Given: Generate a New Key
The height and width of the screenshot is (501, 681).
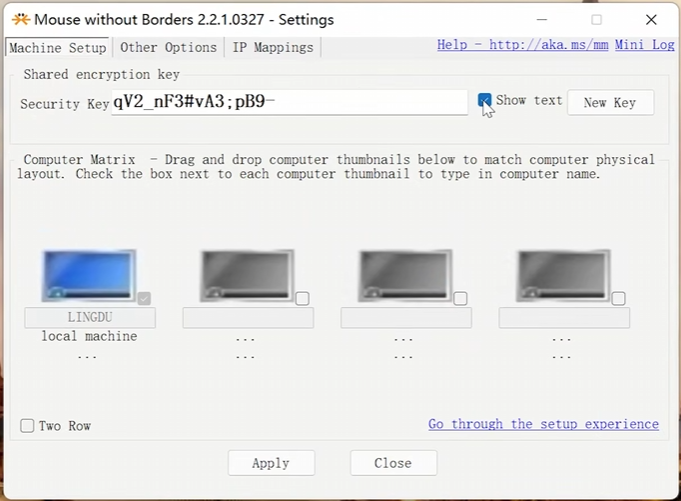Looking at the screenshot, I should coord(610,102).
